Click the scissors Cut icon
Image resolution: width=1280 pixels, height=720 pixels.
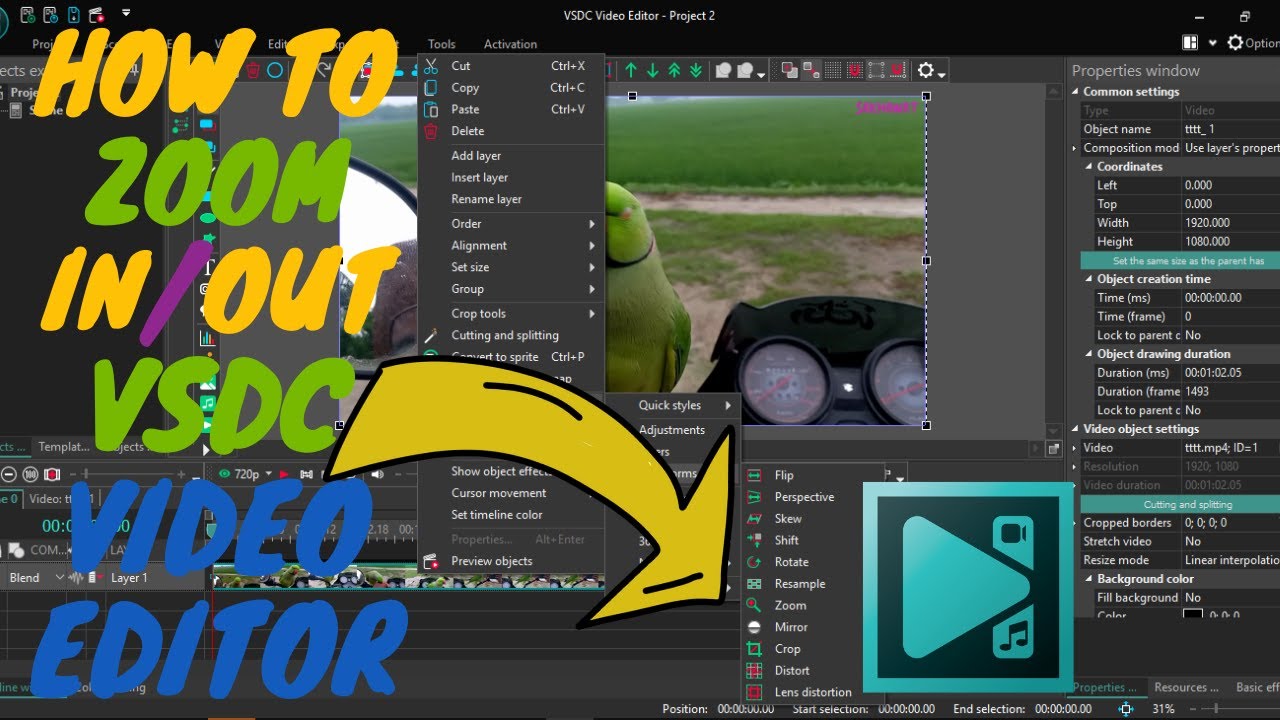431,66
